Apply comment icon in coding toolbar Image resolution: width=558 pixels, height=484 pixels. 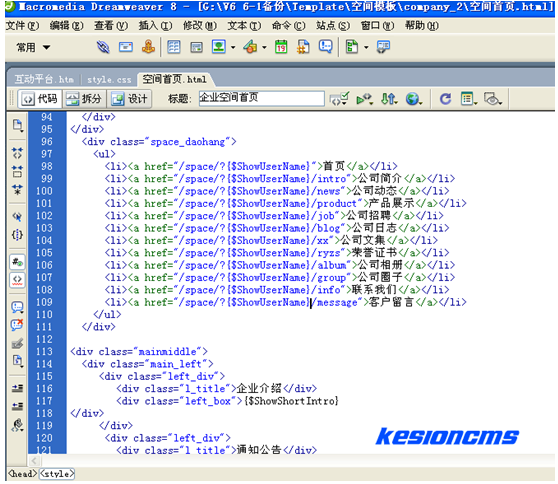click(17, 307)
